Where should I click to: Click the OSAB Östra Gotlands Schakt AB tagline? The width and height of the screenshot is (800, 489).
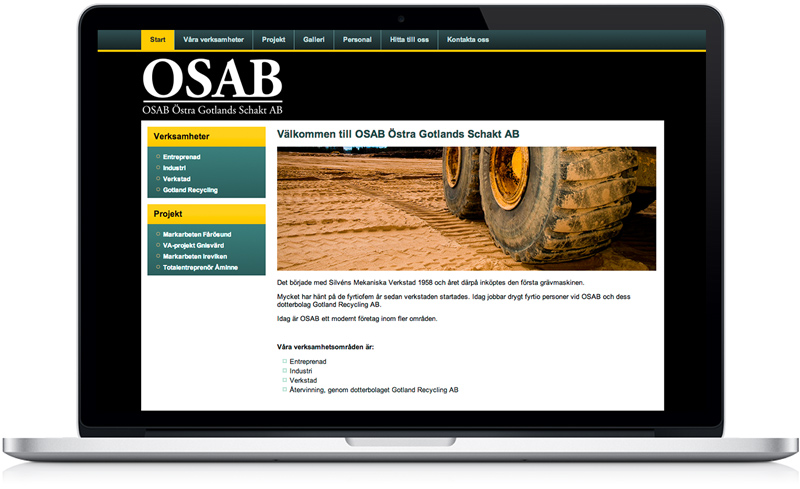tap(212, 110)
